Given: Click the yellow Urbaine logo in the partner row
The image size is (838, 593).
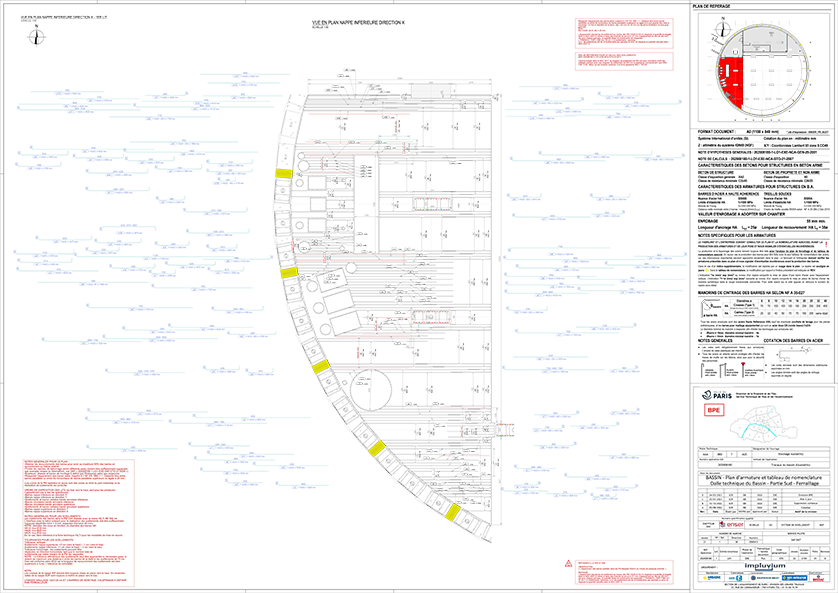Looking at the screenshot, I should [x=711, y=578].
